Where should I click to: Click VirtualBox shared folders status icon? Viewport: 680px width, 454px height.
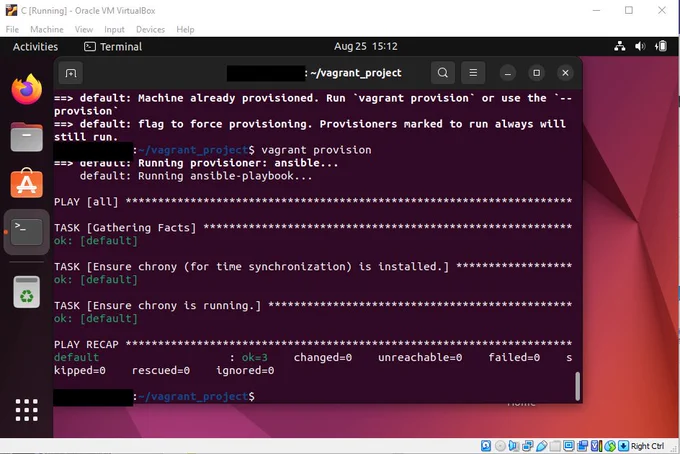(555, 446)
